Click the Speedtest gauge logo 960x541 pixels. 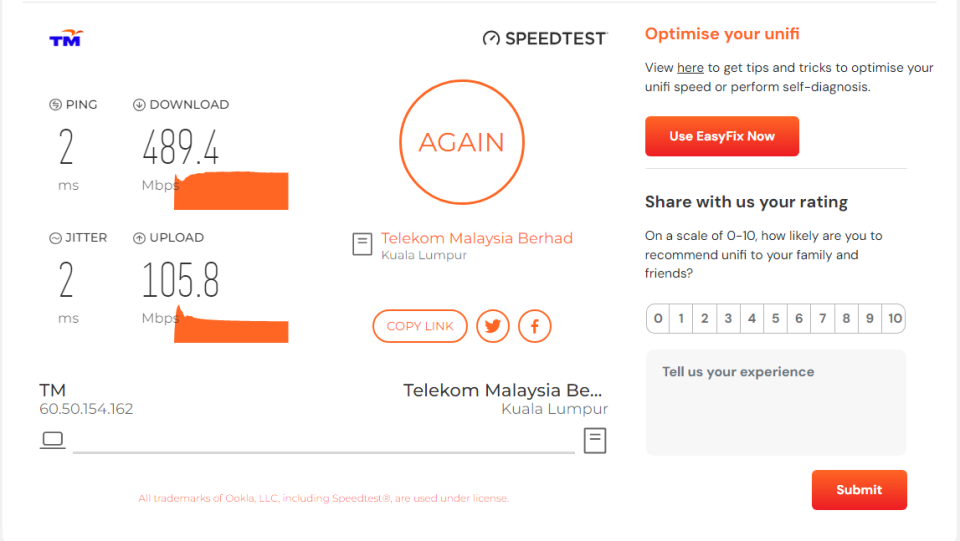click(491, 39)
